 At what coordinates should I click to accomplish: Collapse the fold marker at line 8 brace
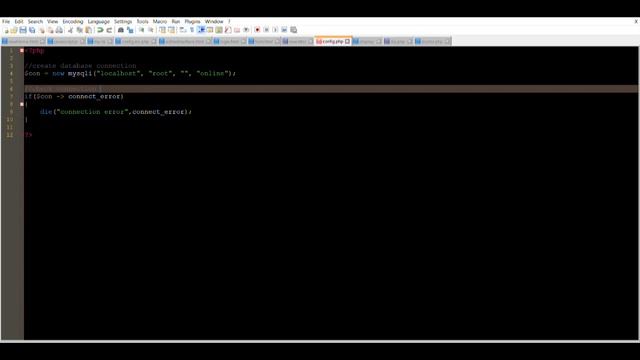click(x=22, y=104)
